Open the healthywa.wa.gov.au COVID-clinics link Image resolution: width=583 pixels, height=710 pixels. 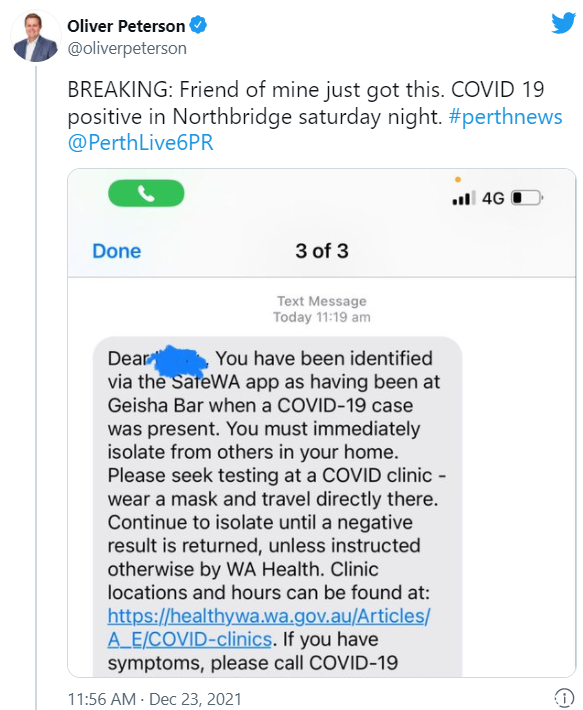(x=269, y=628)
